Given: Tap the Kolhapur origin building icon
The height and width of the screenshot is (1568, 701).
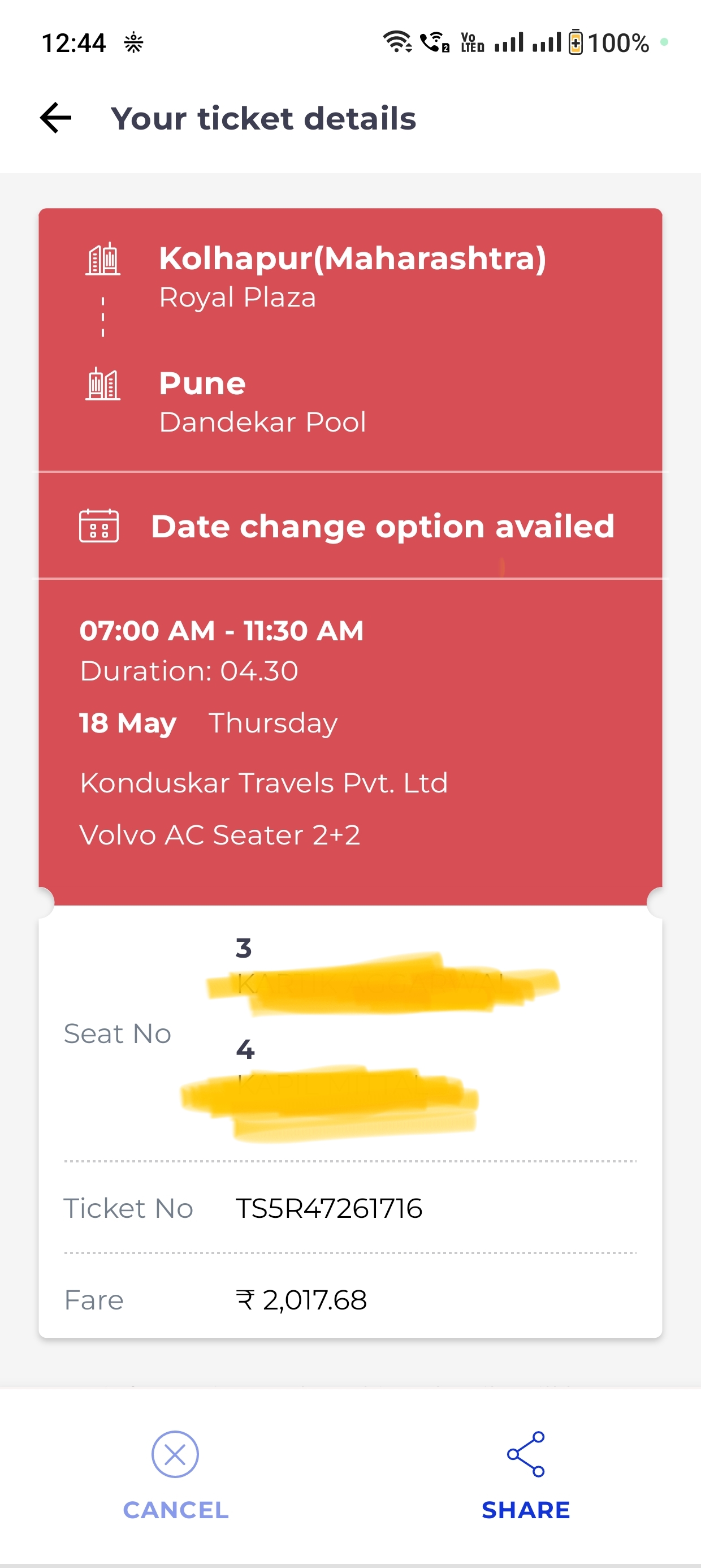Looking at the screenshot, I should [103, 259].
